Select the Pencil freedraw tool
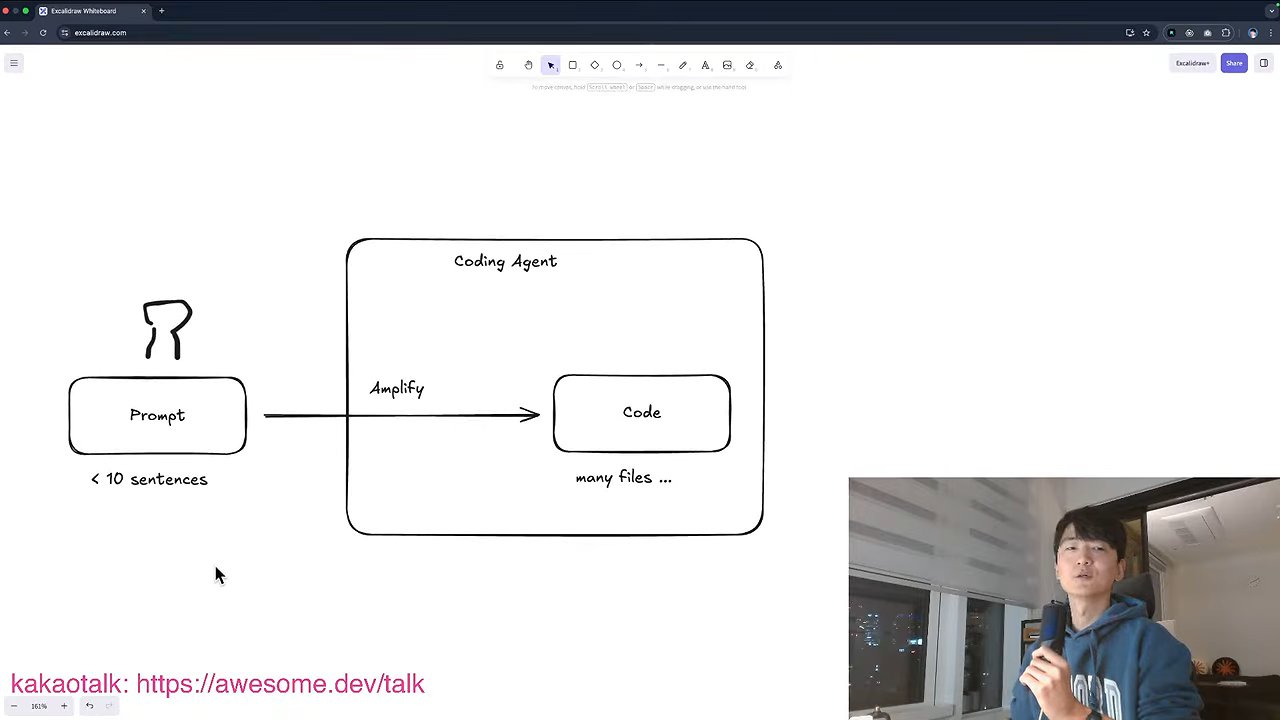This screenshot has height=720, width=1280. (683, 65)
